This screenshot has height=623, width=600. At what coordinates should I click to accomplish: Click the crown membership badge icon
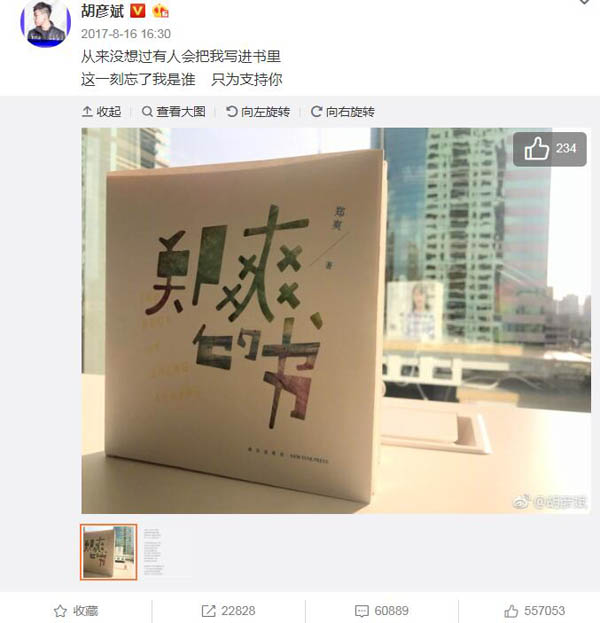[x=160, y=11]
